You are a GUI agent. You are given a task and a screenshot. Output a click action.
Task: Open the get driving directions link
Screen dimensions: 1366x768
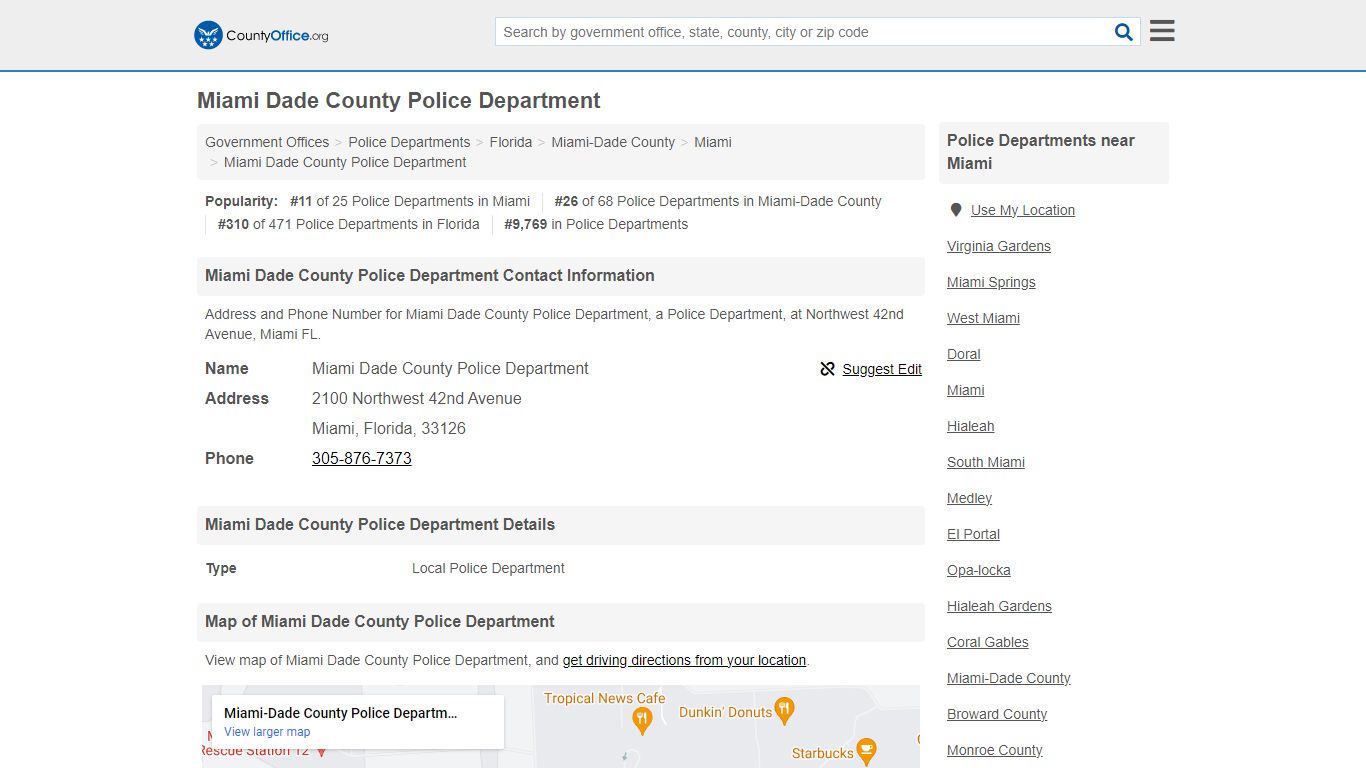(x=684, y=660)
